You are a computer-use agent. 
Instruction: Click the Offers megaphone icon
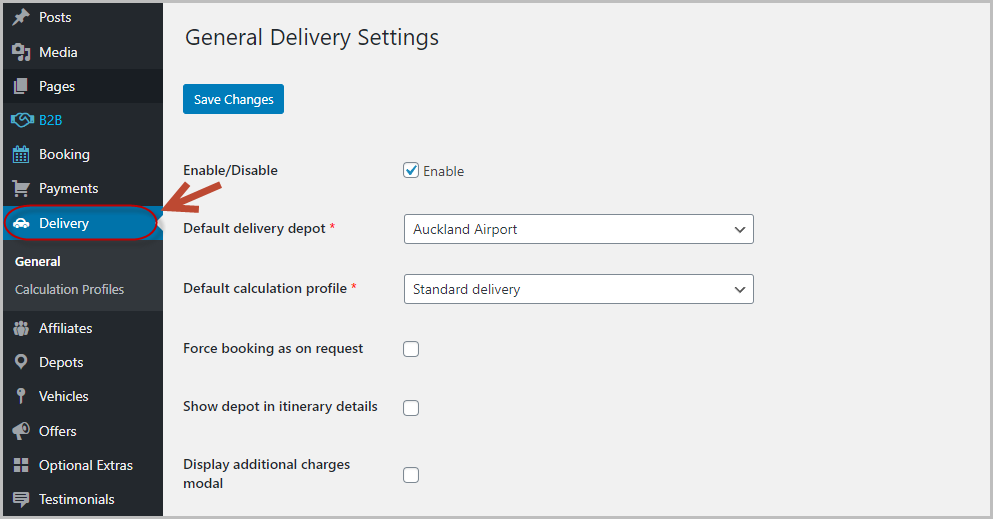pyautogui.click(x=21, y=431)
